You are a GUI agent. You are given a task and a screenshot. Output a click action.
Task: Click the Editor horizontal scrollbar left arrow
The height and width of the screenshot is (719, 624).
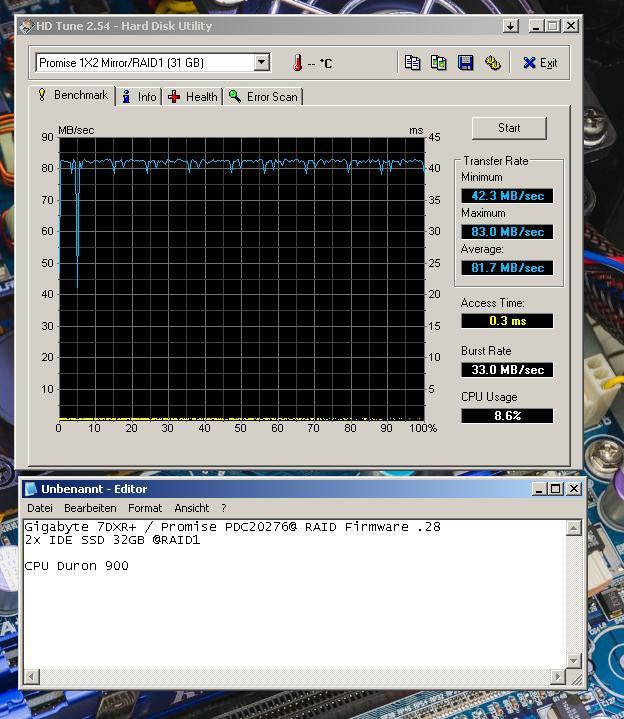32,676
